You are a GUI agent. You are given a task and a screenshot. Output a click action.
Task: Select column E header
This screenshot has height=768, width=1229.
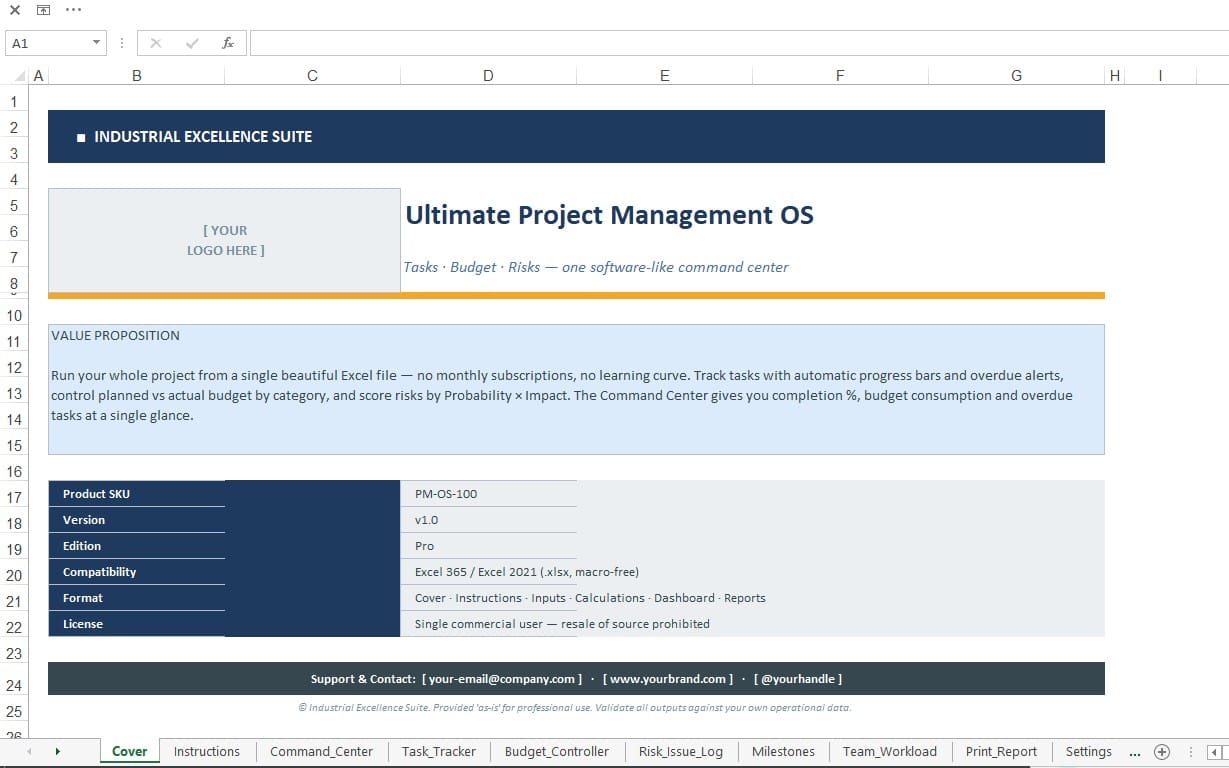665,76
